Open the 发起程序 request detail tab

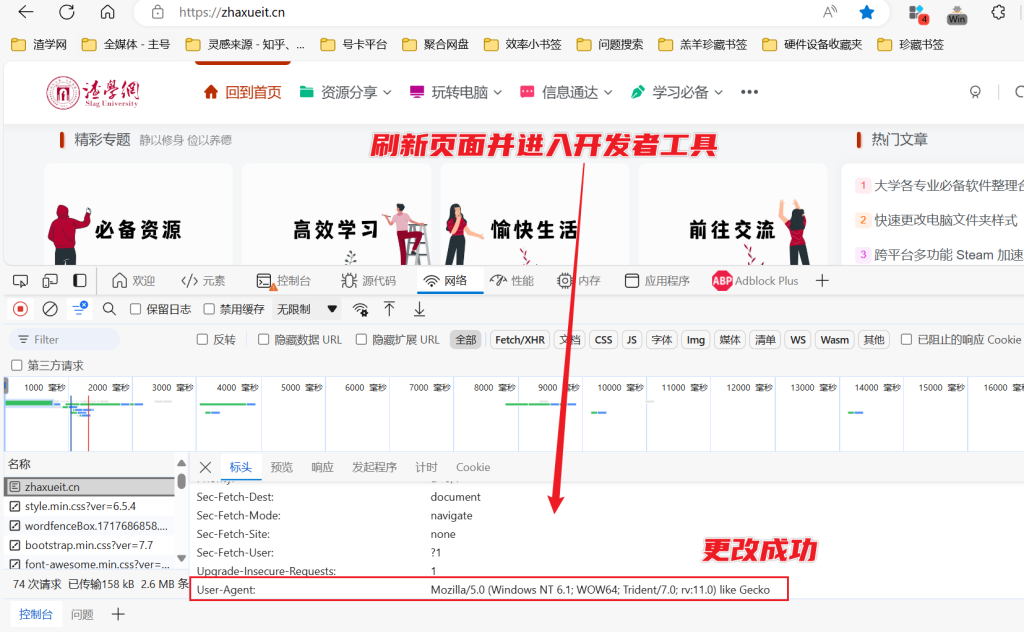click(x=374, y=467)
